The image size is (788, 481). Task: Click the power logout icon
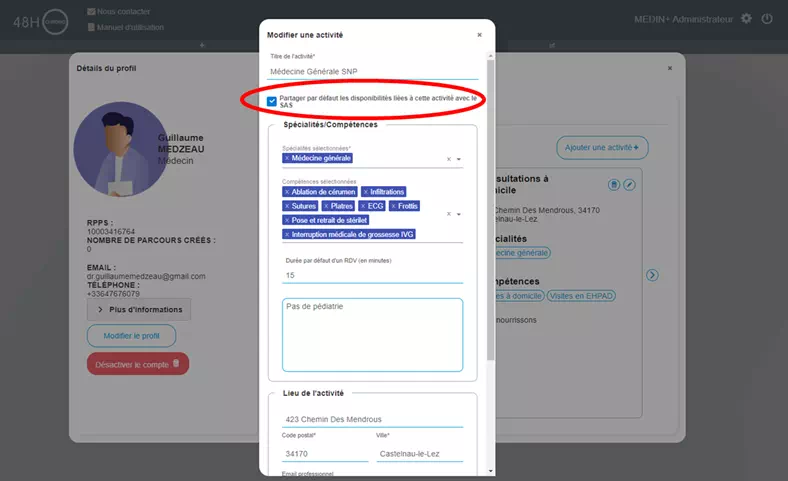click(767, 19)
